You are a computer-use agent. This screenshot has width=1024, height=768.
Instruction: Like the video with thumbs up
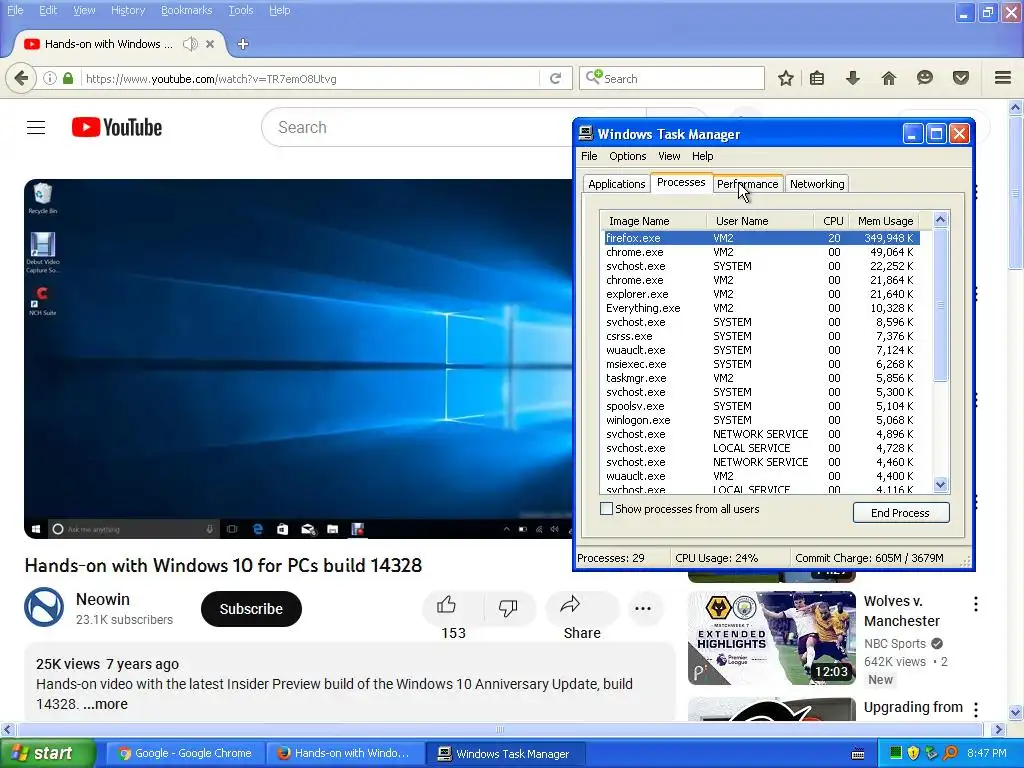click(x=447, y=605)
